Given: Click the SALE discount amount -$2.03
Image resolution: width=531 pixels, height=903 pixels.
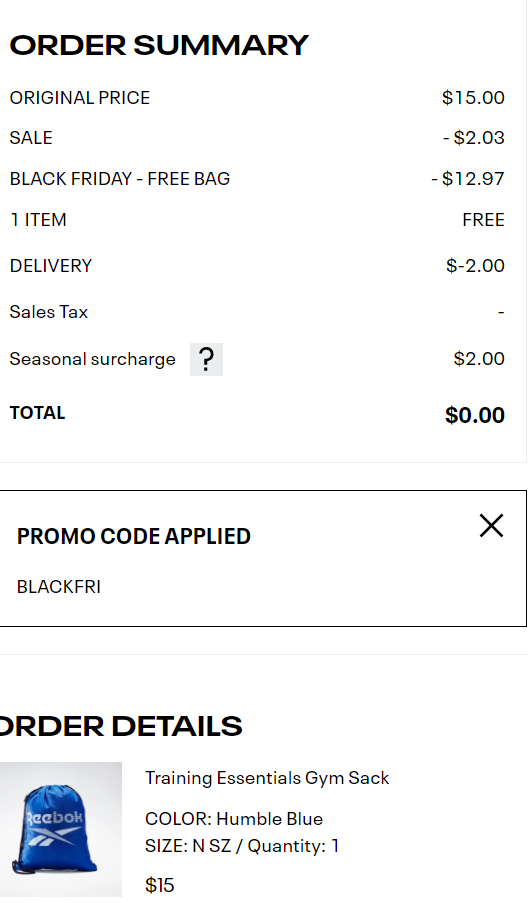Looking at the screenshot, I should [474, 138].
